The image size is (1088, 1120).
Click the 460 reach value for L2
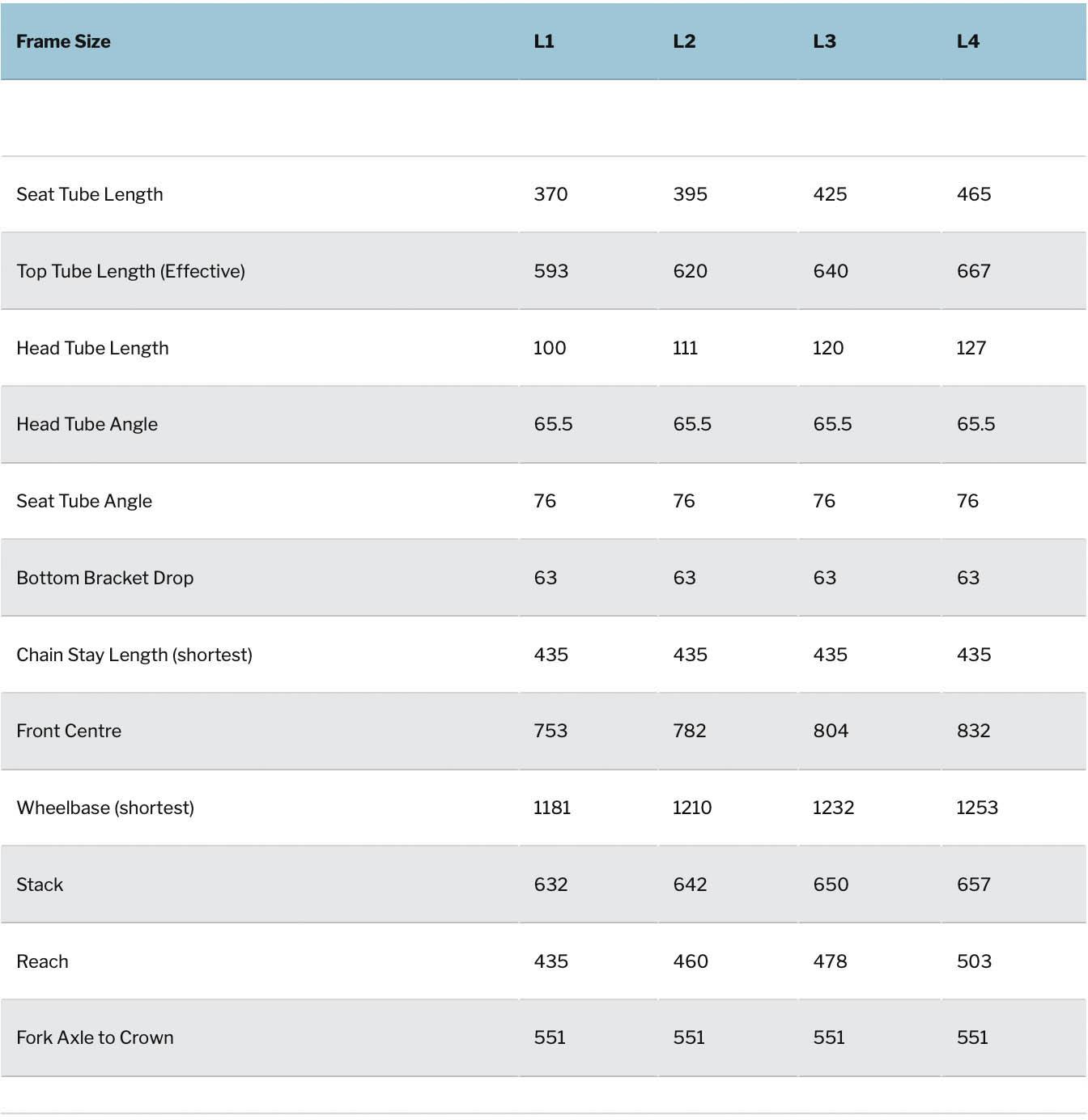691,961
